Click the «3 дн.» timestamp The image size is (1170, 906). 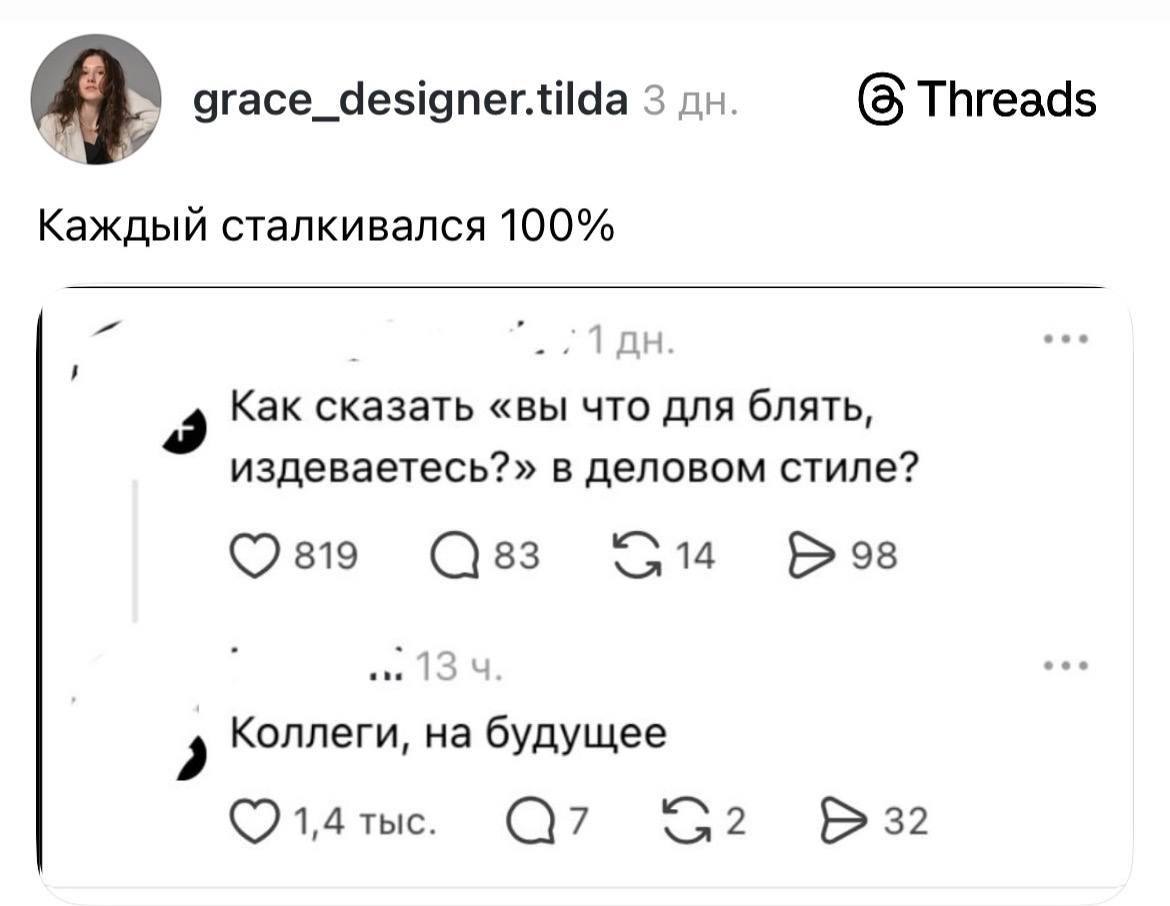click(x=690, y=99)
